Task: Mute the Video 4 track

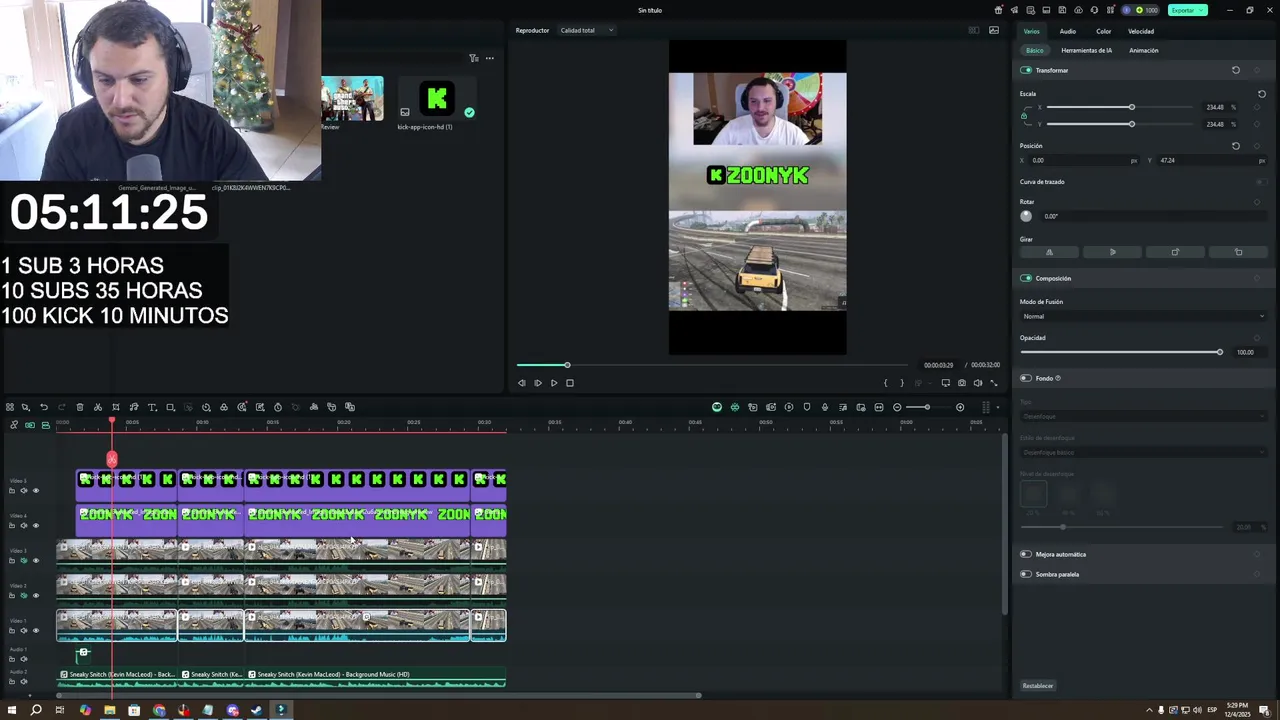Action: point(24,526)
